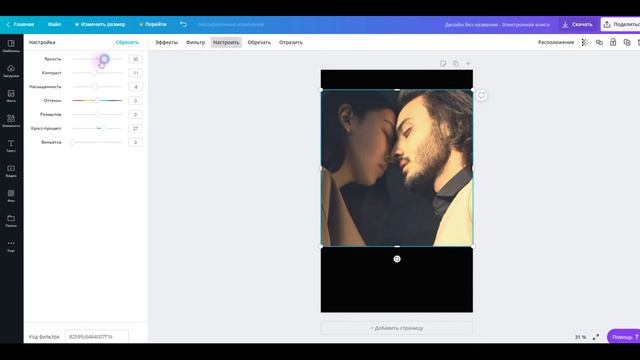
Task: Open the Uploads panel in sidebar
Action: 11,71
